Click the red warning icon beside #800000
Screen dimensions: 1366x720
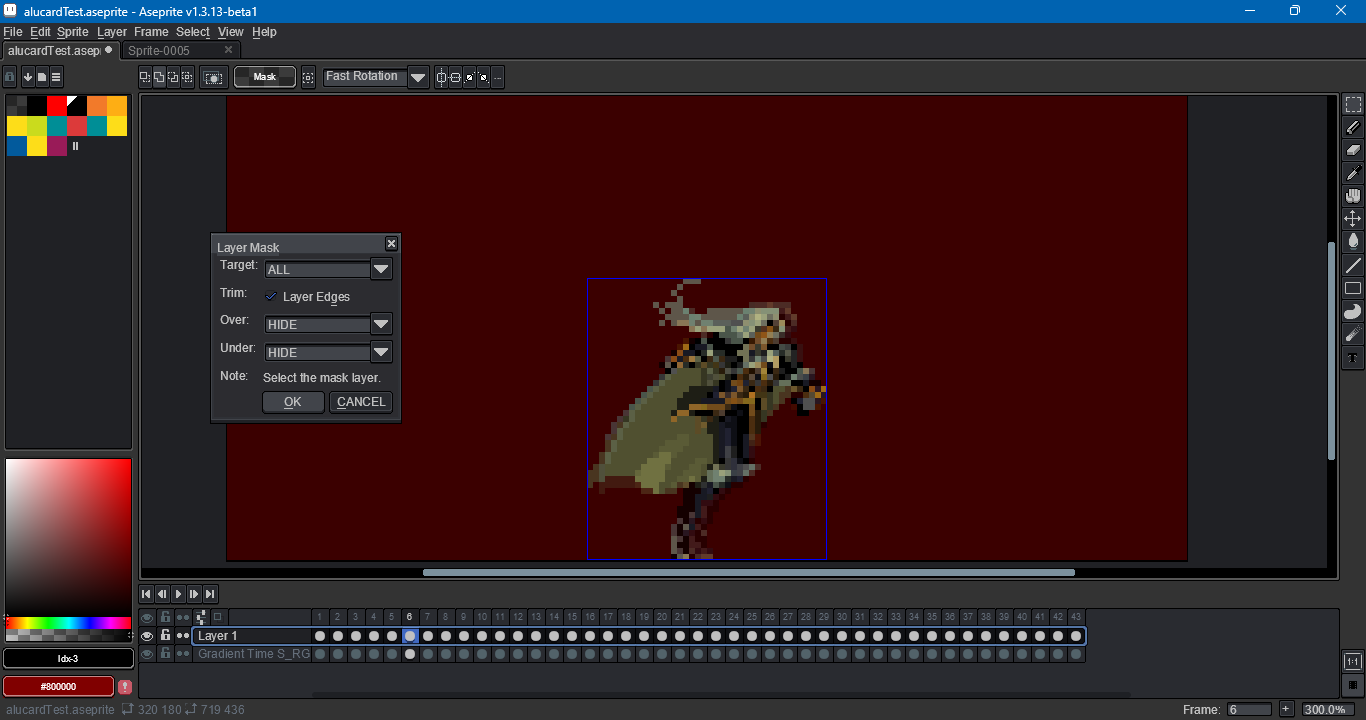125,687
